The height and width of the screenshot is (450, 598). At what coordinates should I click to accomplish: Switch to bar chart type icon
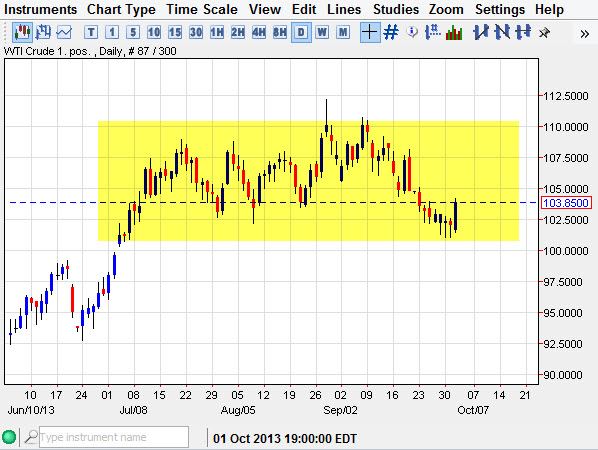(x=43, y=32)
